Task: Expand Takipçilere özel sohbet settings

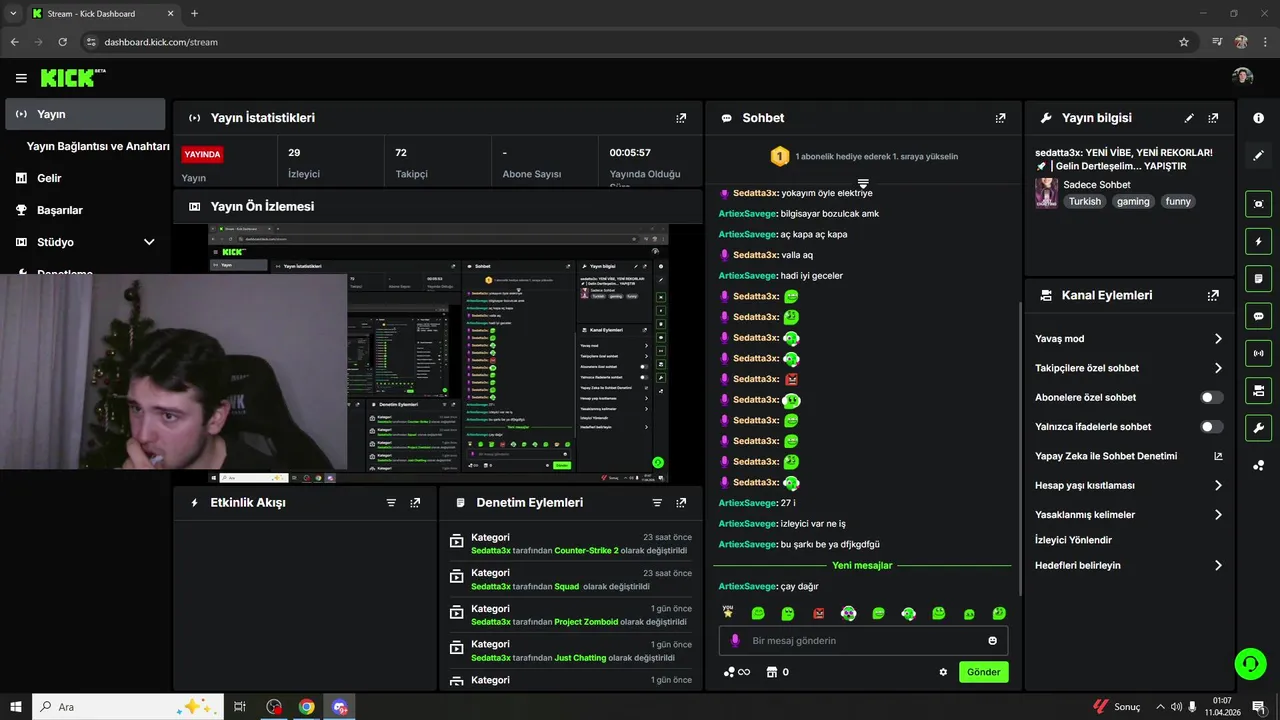Action: [x=1129, y=368]
